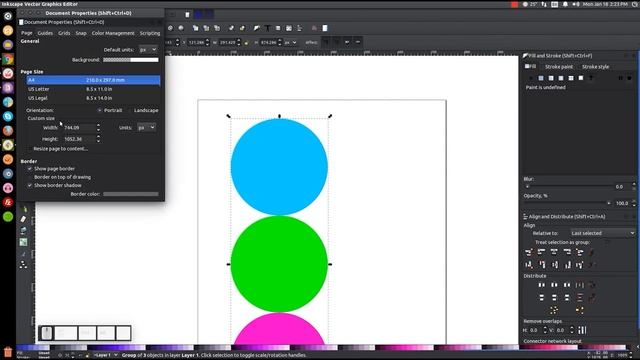Switch to Stroke paint tab
640x360 pixels.
(559, 67)
